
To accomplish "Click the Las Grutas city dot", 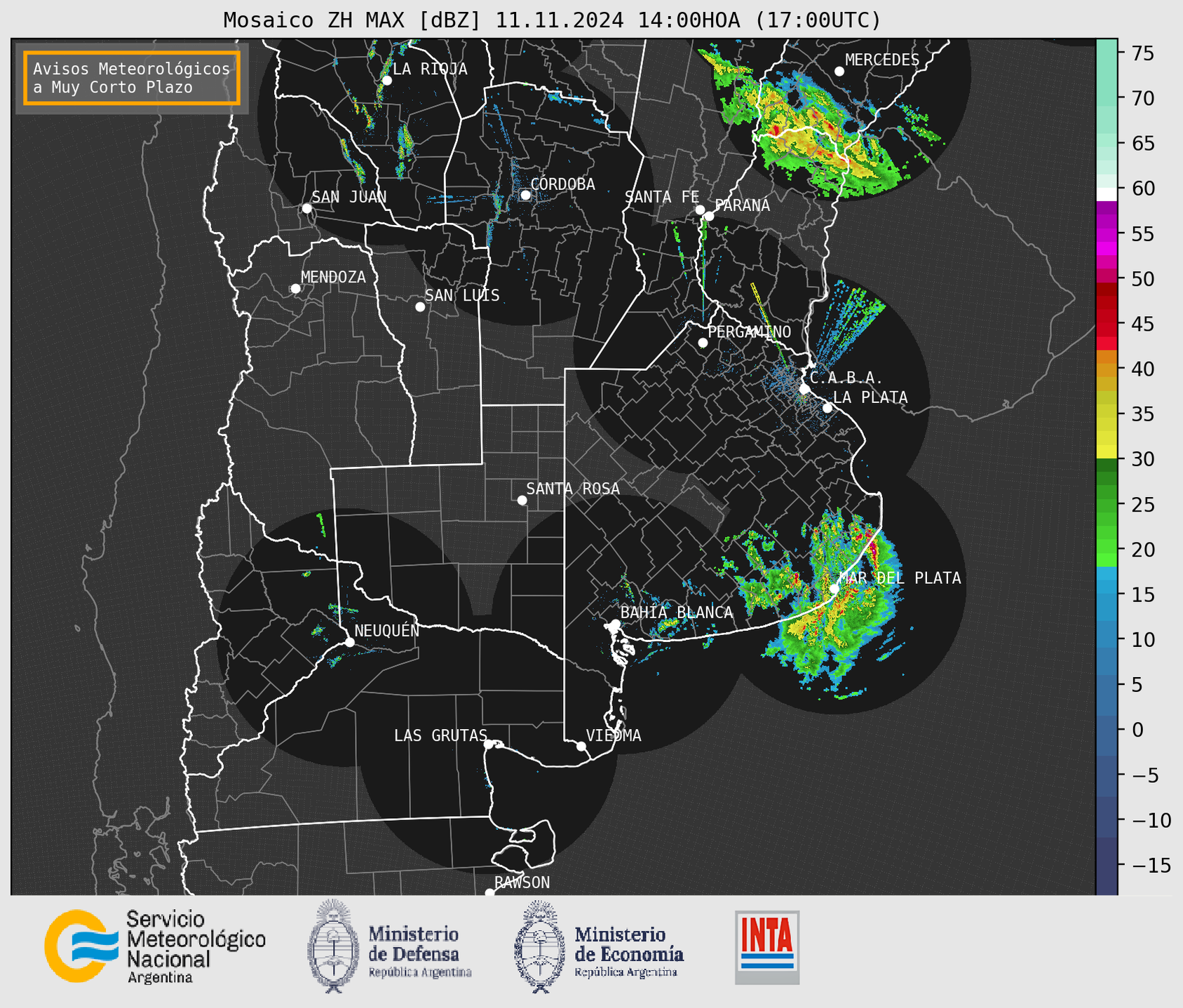I will tap(489, 744).
